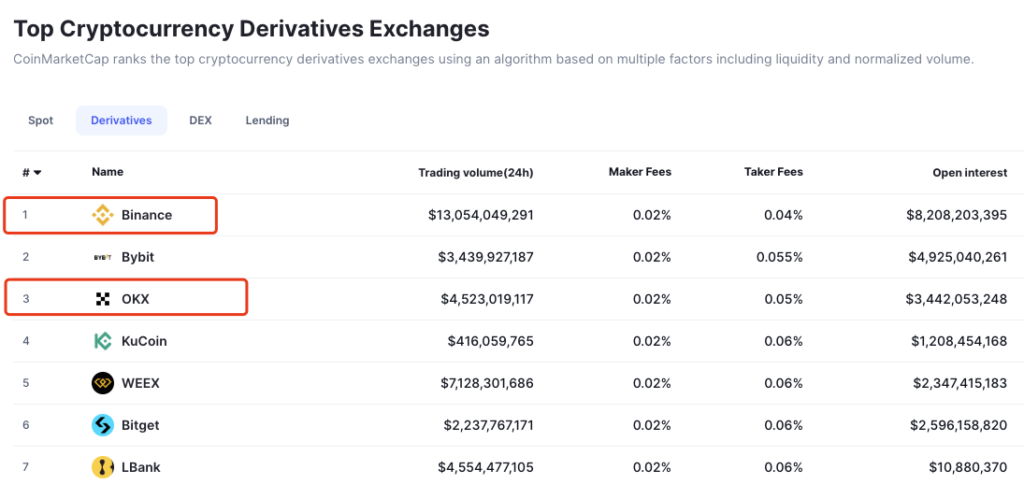Select the Derivatives tab
Screen dimensions: 1024x484
121,121
